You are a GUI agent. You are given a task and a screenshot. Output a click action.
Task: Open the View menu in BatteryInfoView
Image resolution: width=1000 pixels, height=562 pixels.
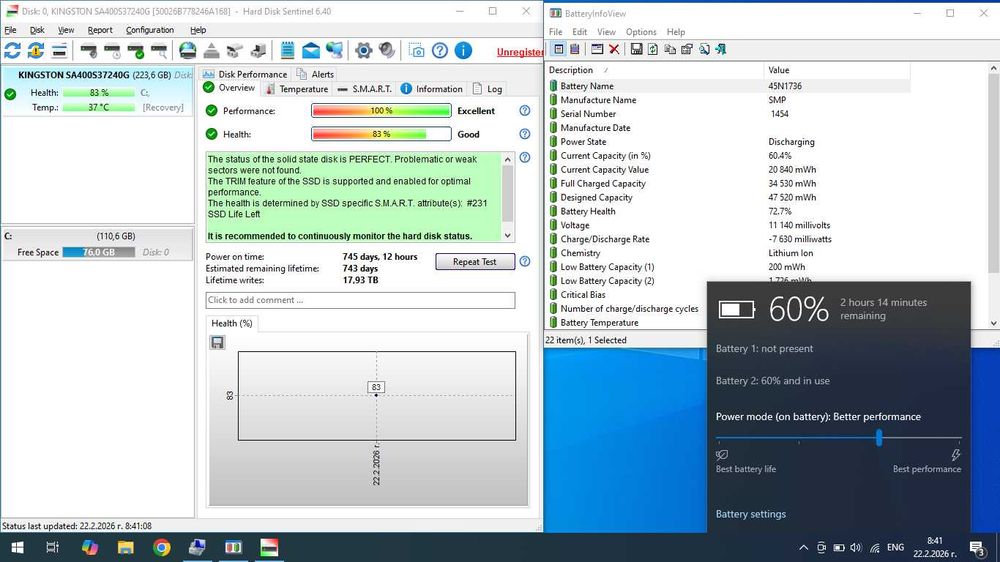(x=606, y=32)
